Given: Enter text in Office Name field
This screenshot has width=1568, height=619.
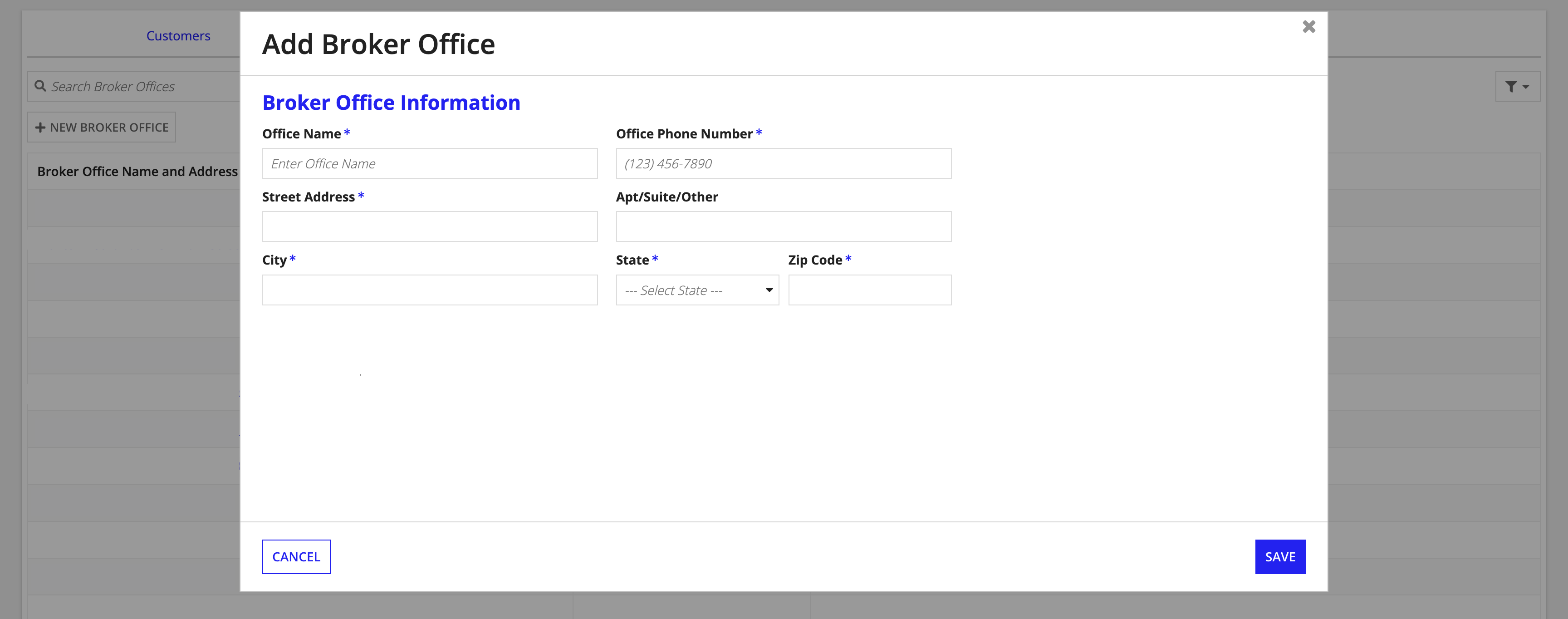Looking at the screenshot, I should pos(429,163).
